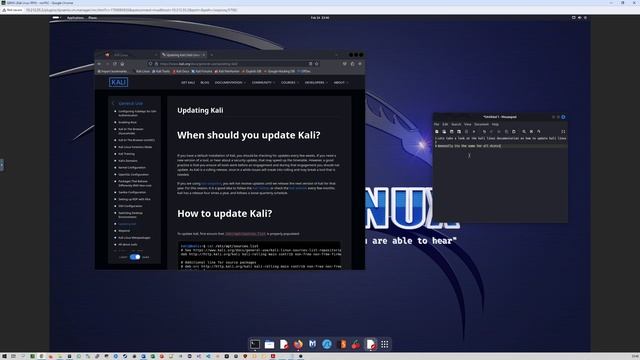Open Exploit-DB bookmark in bookmarks bar
This screenshot has height=360, width=640.
click(252, 71)
